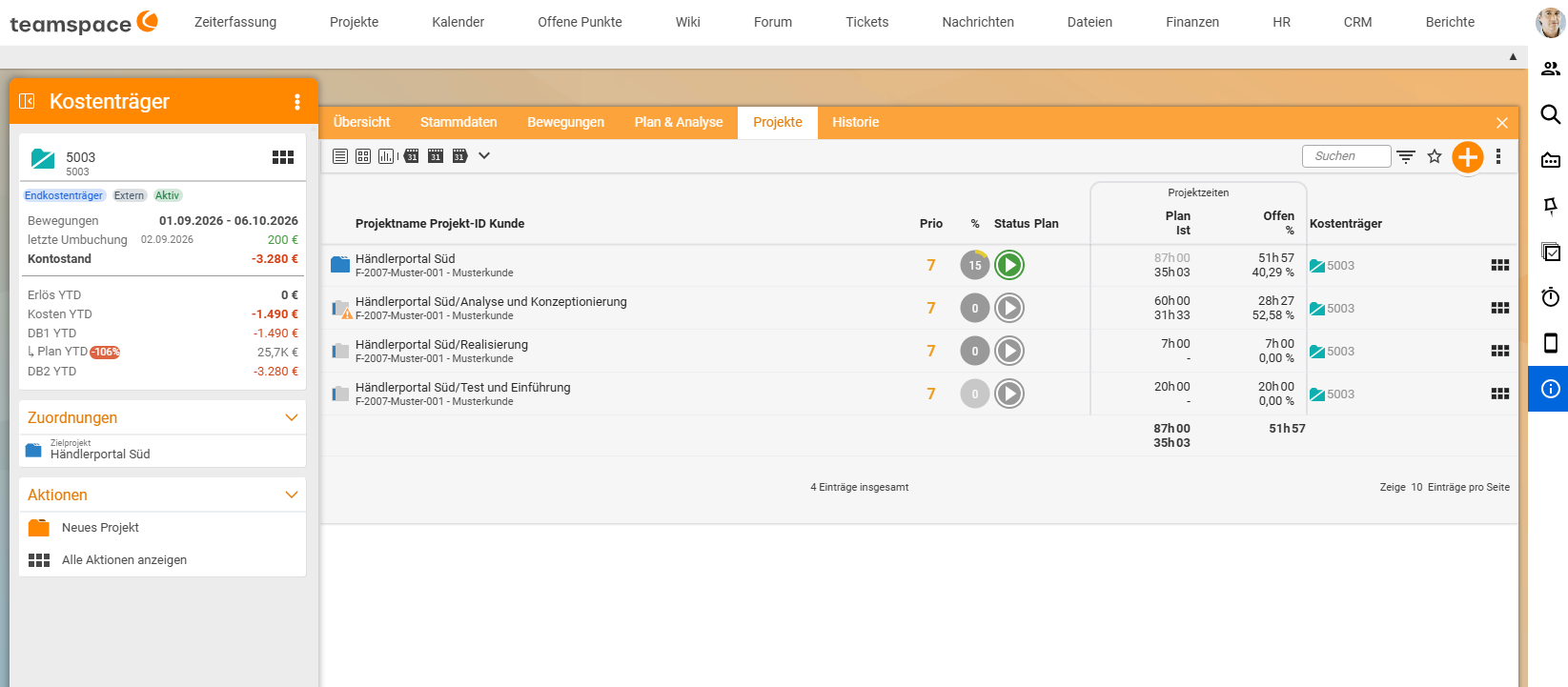Open Finanzen in top navigation

point(1192,22)
